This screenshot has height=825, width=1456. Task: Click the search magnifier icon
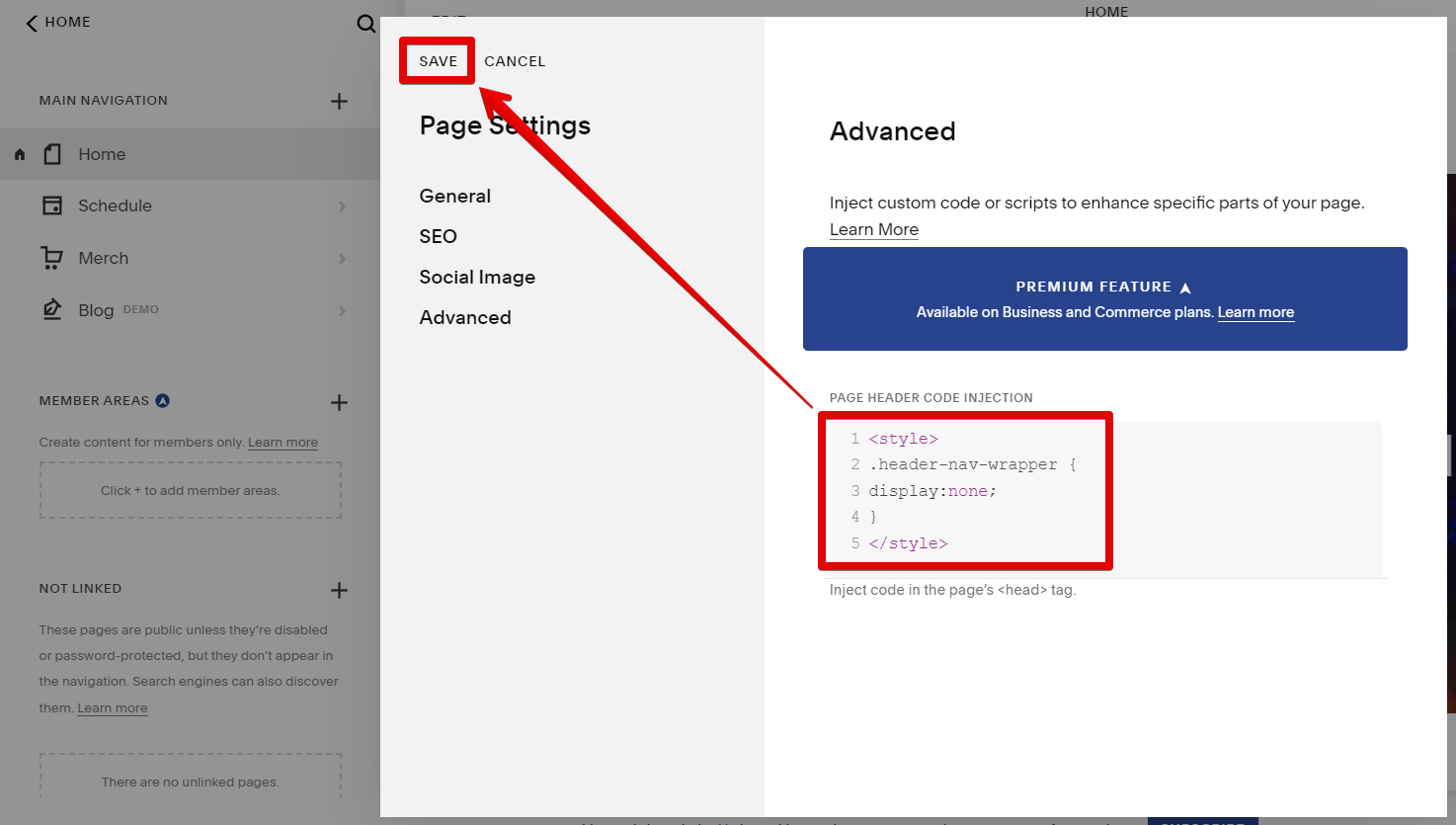coord(365,24)
